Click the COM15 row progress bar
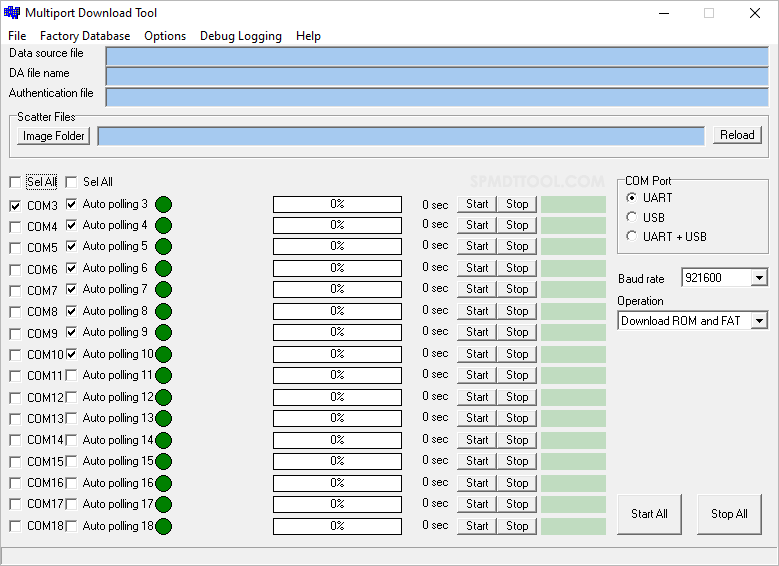 coord(337,461)
